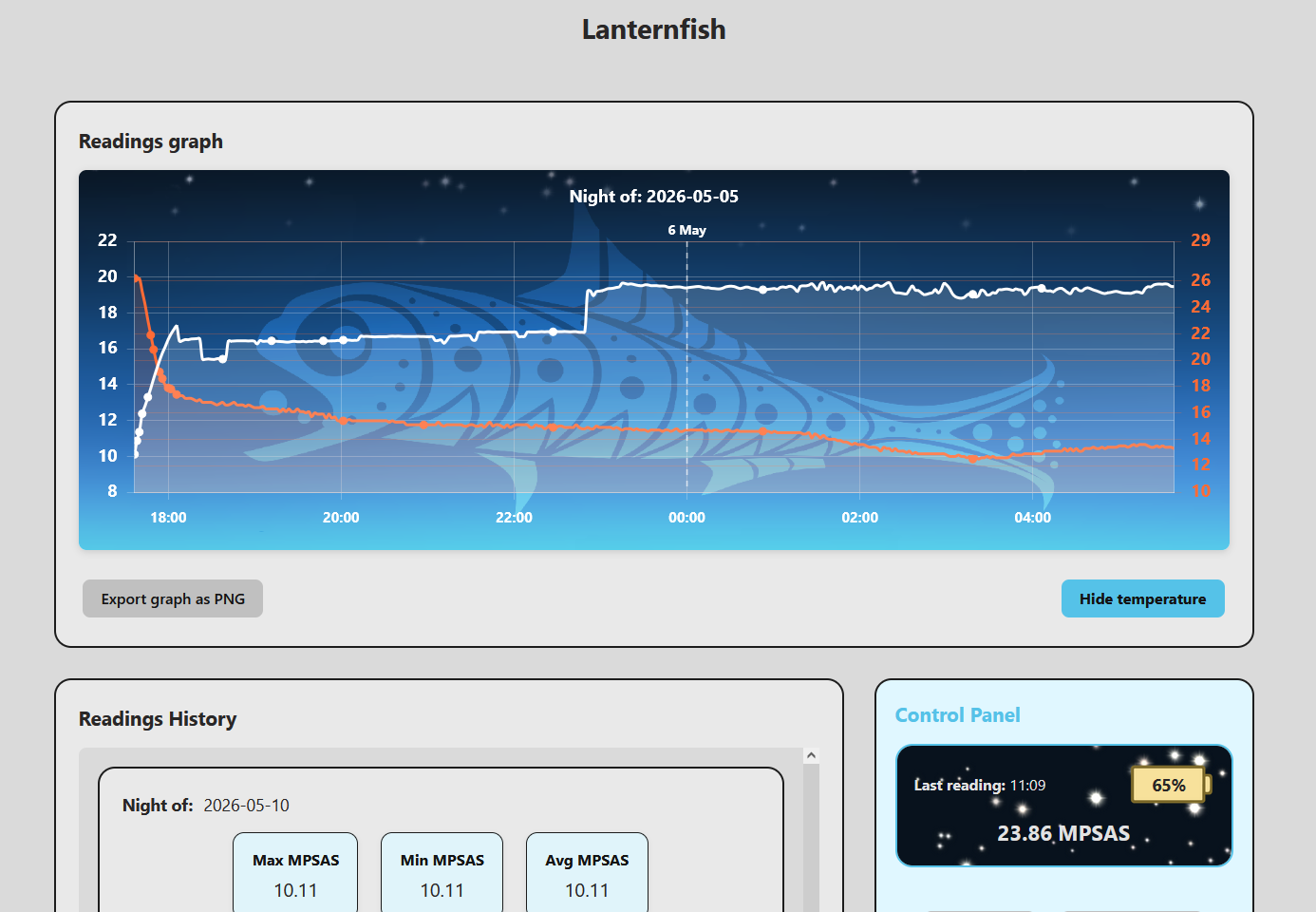Click the 22:00 time axis label
This screenshot has width=1316, height=912.
[x=514, y=518]
